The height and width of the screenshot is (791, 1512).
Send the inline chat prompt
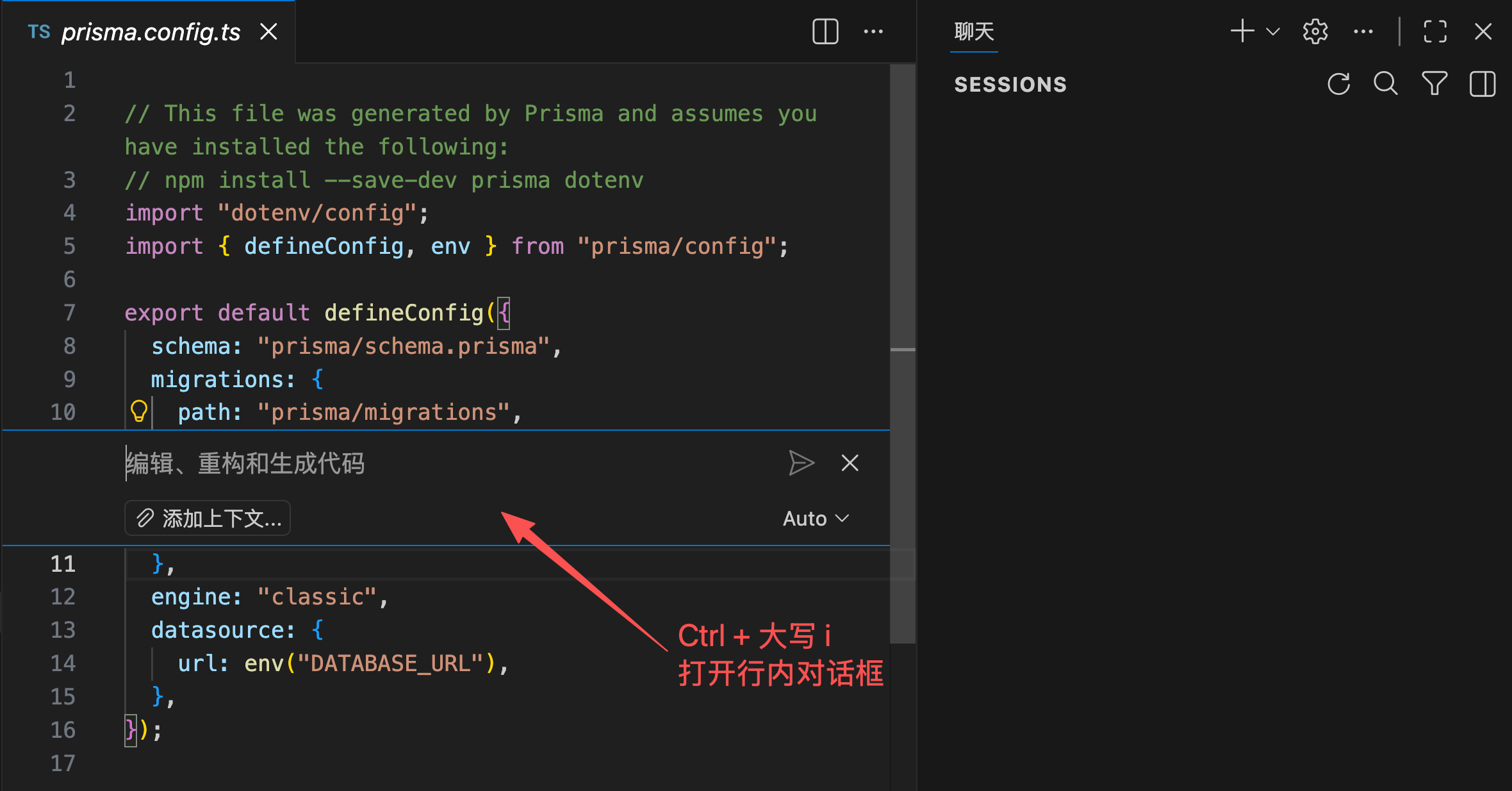tap(802, 463)
